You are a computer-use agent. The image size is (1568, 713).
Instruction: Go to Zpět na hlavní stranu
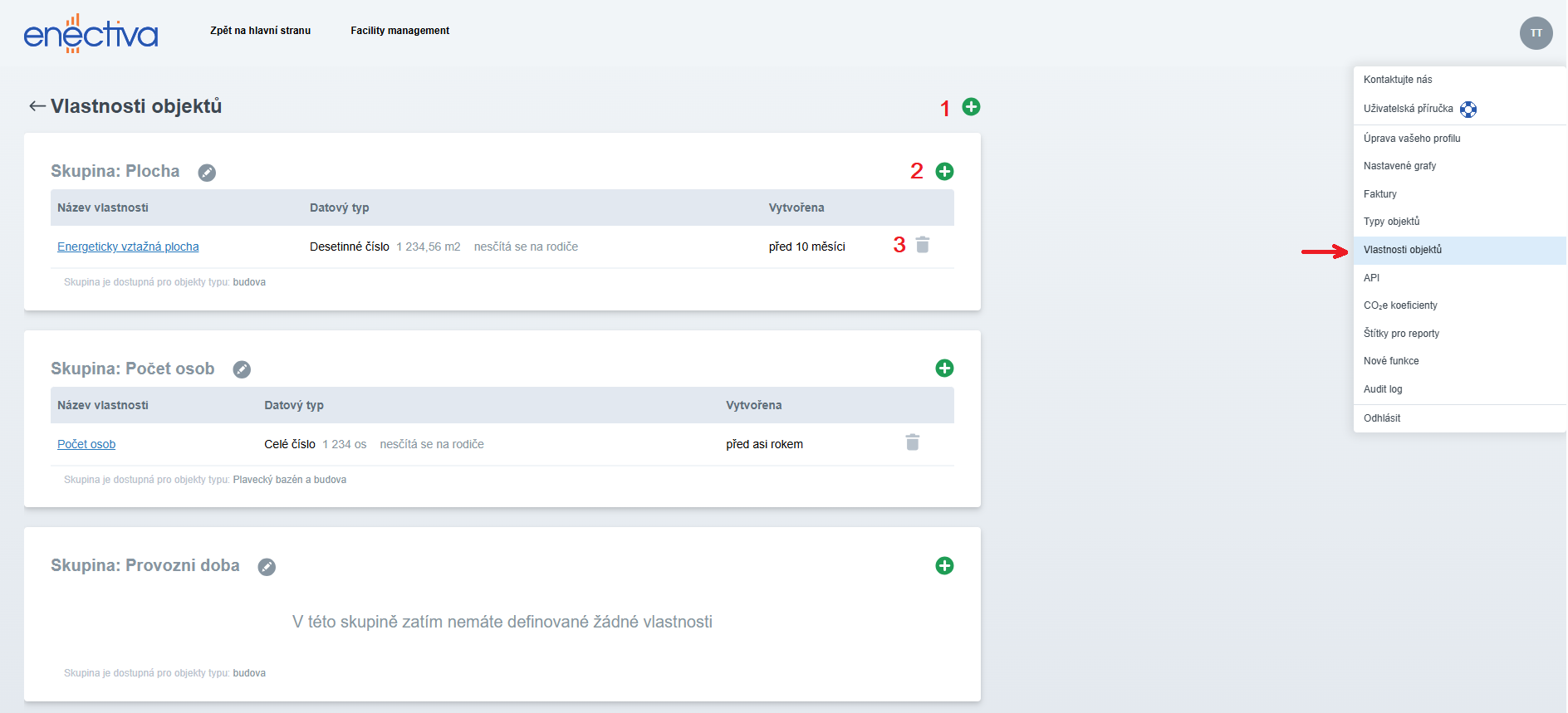pos(260,31)
